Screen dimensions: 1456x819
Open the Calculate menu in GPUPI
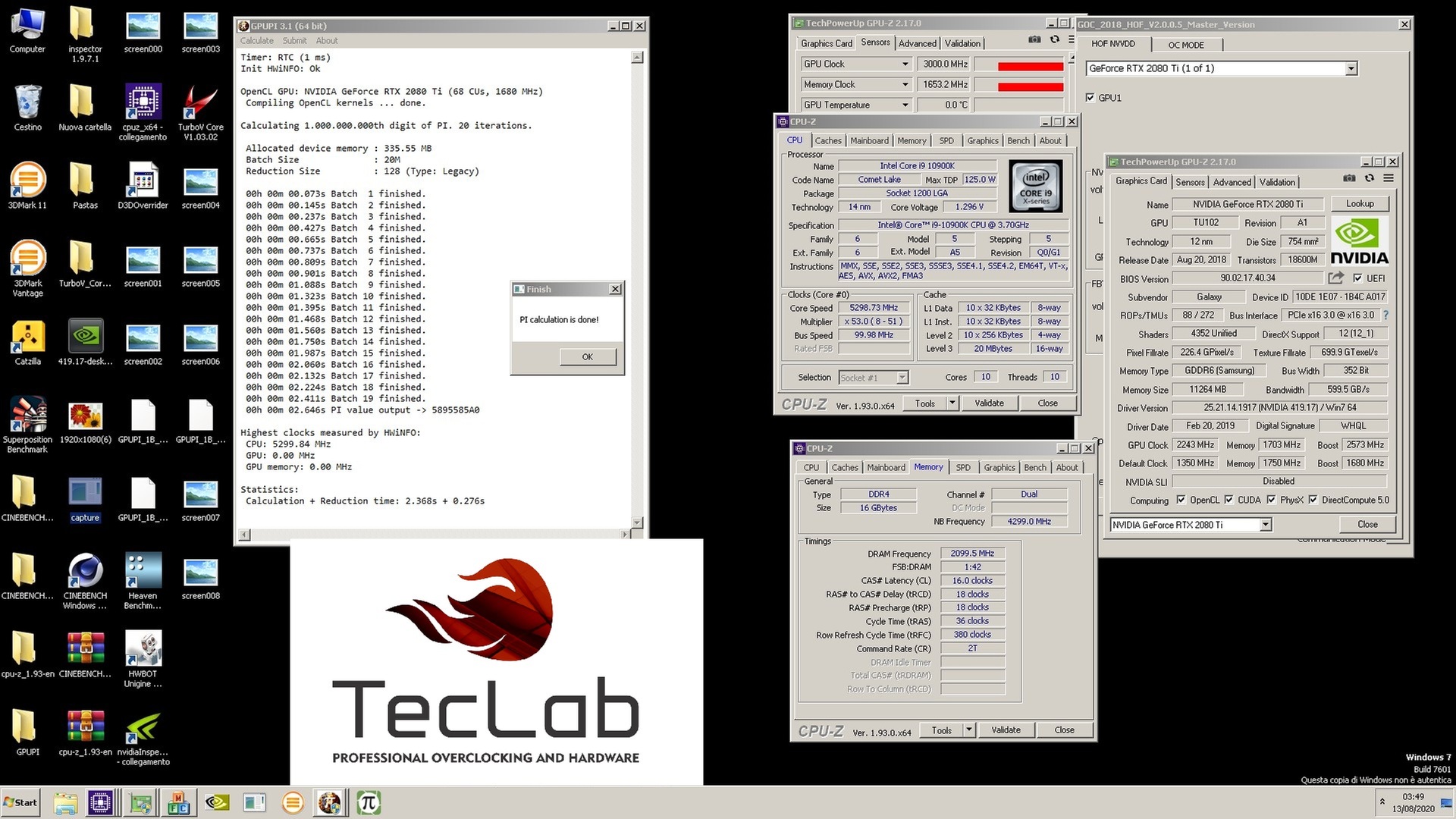(257, 41)
